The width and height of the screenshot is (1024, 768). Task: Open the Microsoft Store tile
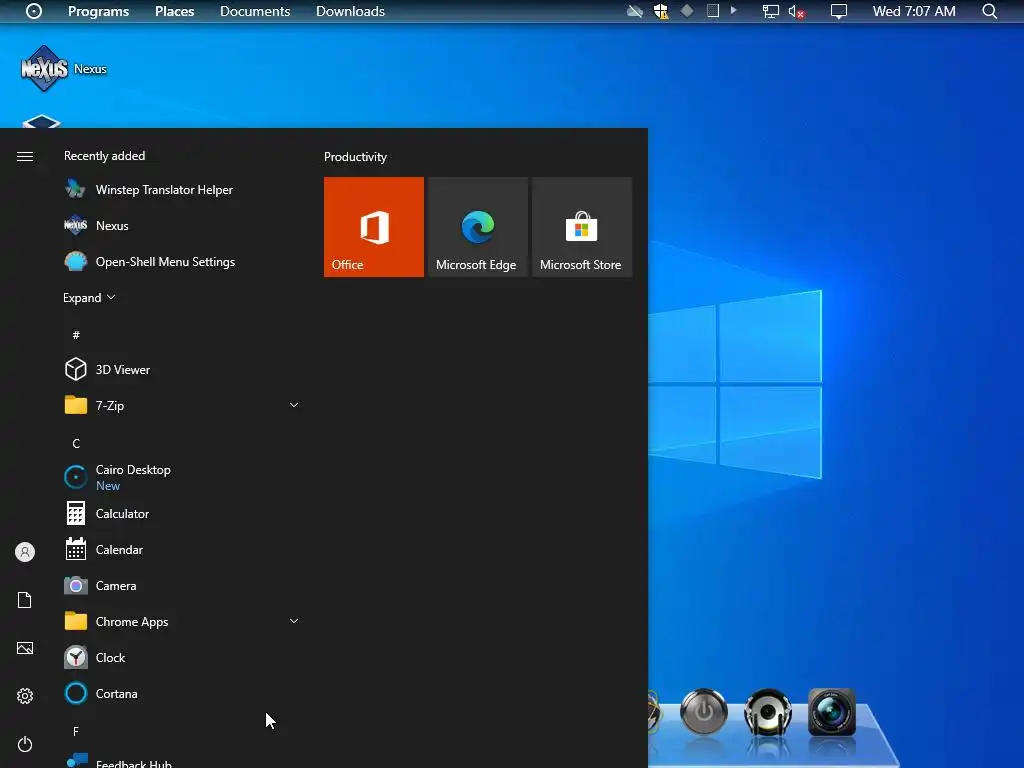[582, 227]
